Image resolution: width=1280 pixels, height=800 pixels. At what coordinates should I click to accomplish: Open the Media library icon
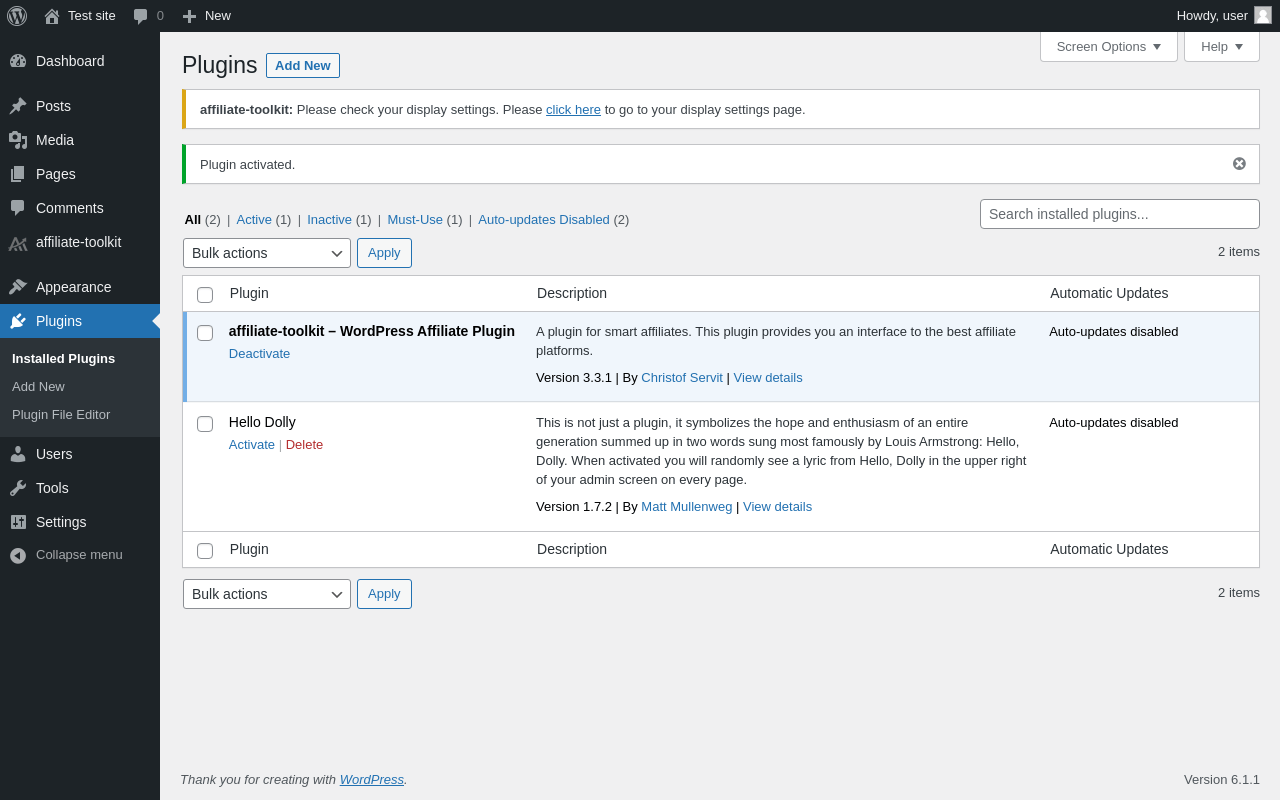[x=18, y=140]
